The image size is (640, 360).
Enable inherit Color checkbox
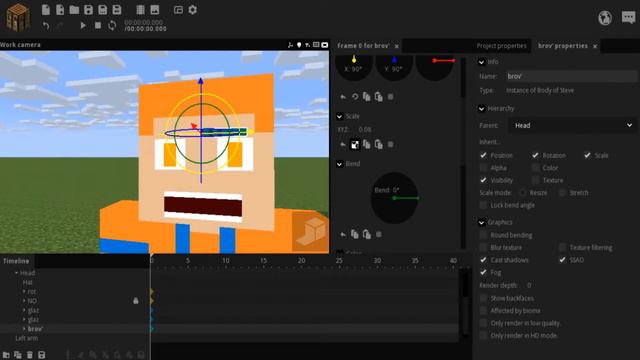535,168
